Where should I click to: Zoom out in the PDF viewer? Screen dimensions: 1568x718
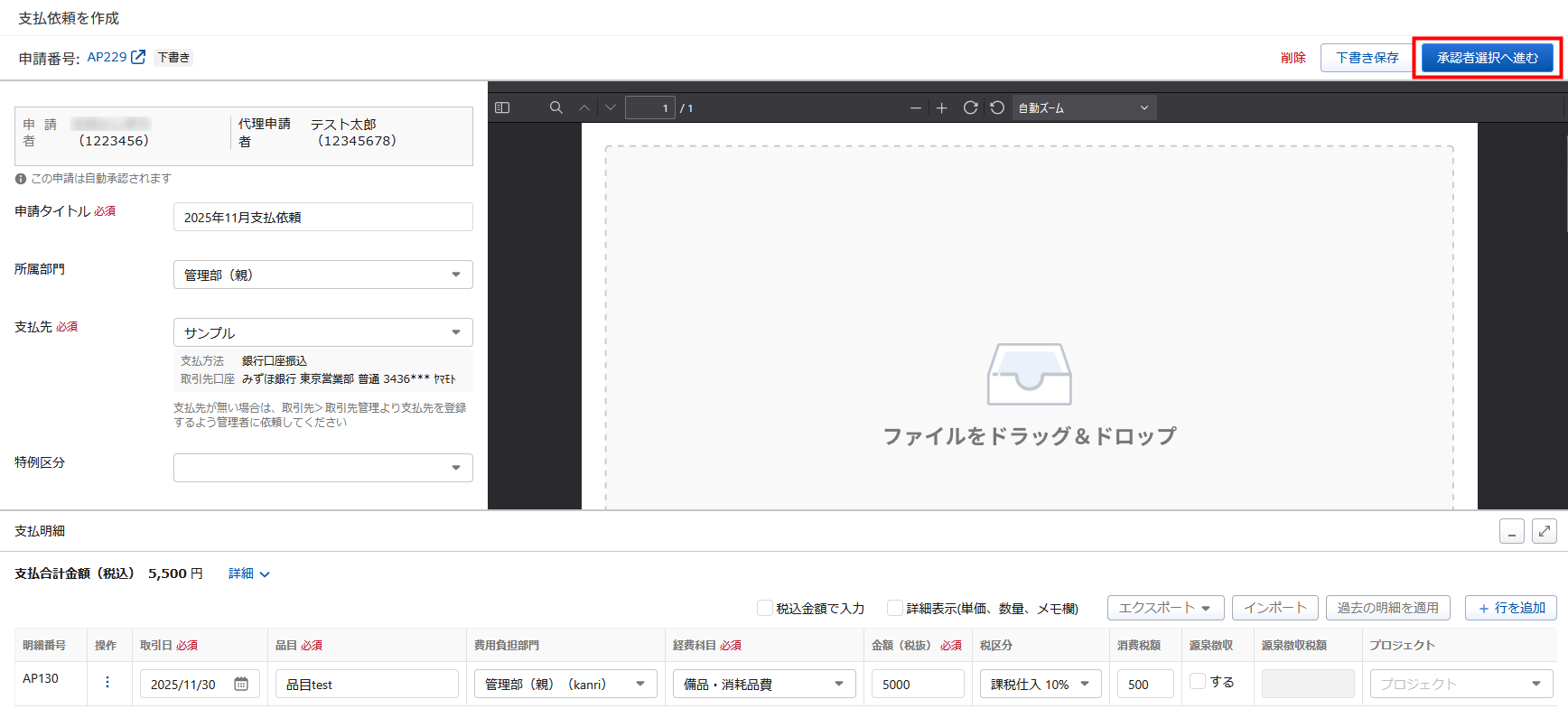click(915, 107)
